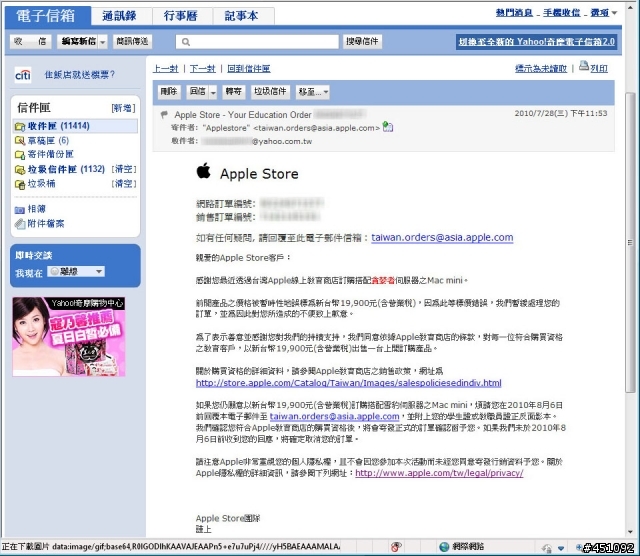The image size is (640, 556).
Task: Click the 垃圾信件匣 spam folder icon
Action: click(20, 169)
